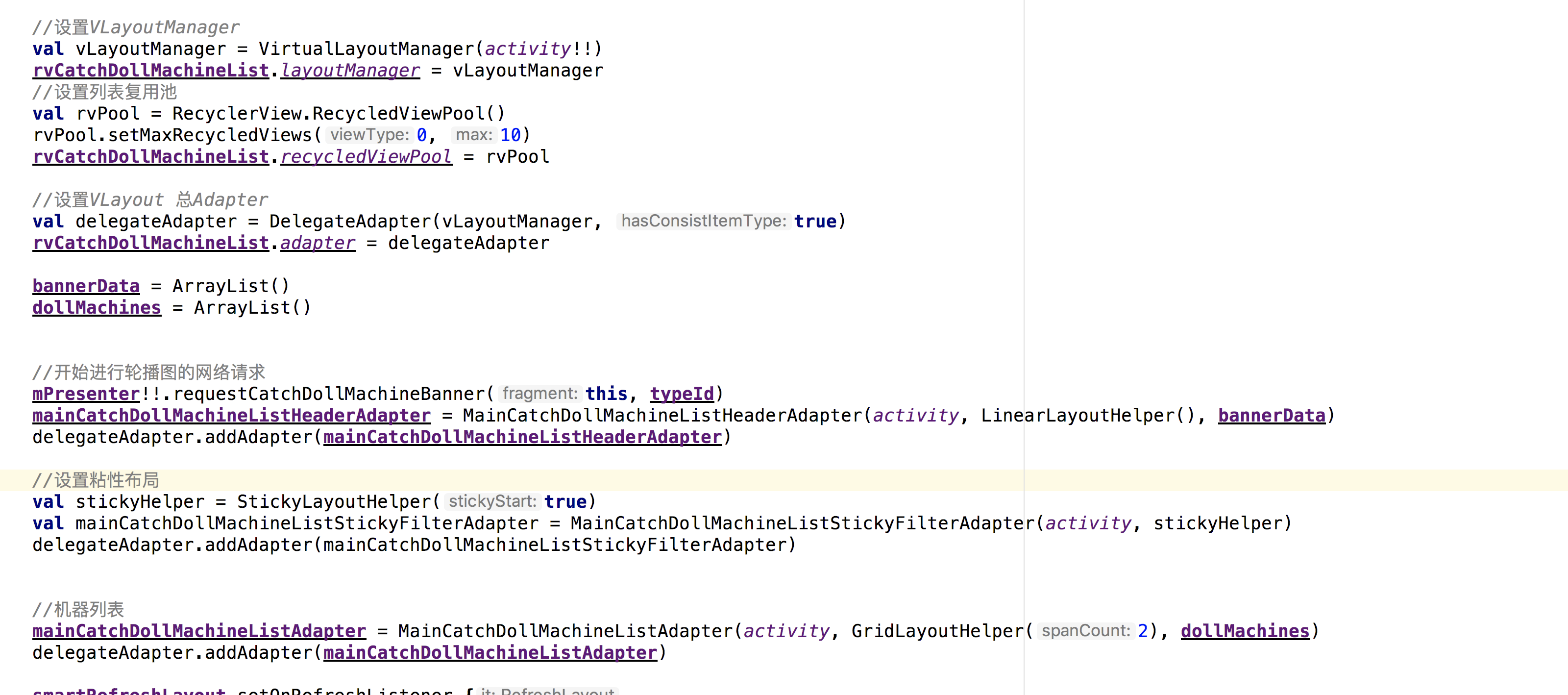
Task: Click the spanCount parameter hint
Action: [1085, 631]
